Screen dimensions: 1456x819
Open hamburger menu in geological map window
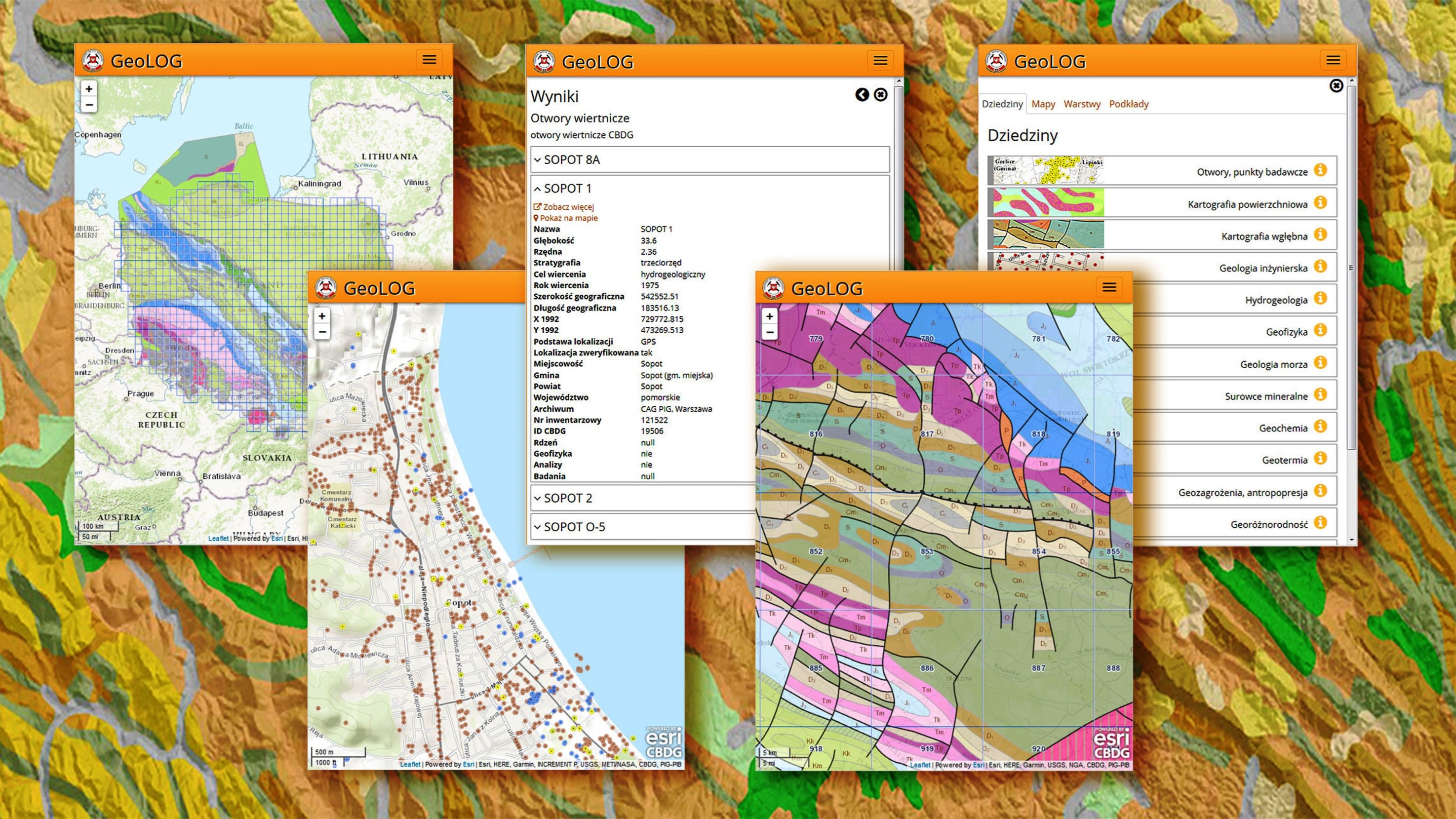tap(1109, 287)
